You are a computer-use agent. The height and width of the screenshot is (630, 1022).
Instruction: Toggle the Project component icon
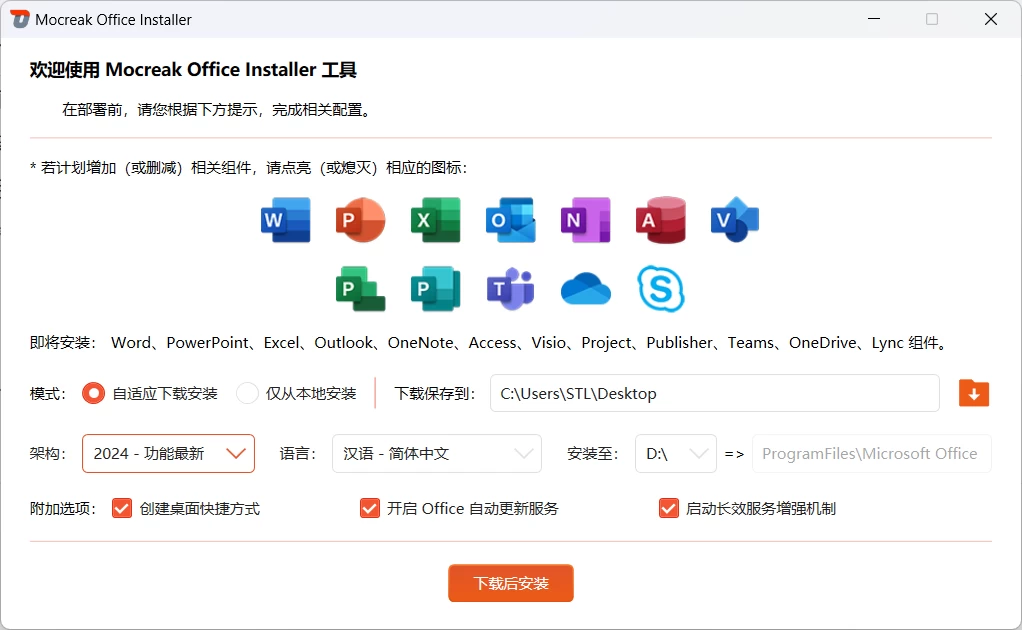click(360, 289)
